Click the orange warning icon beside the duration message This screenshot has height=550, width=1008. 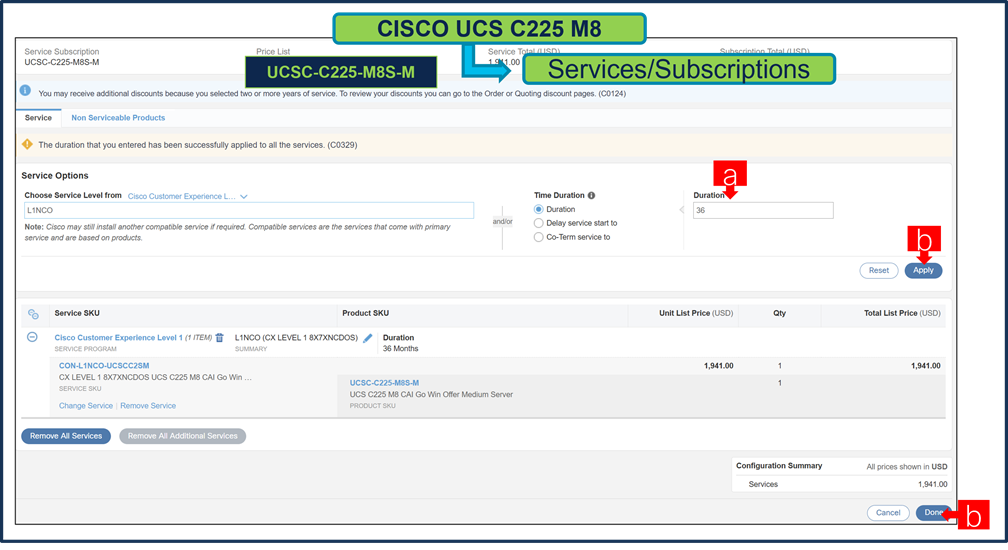pos(27,145)
